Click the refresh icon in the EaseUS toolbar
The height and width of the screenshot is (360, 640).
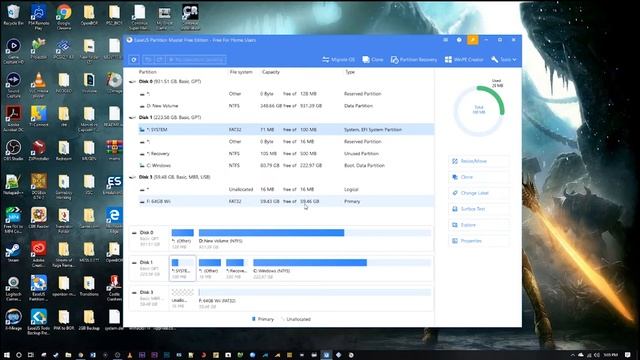tap(133, 60)
